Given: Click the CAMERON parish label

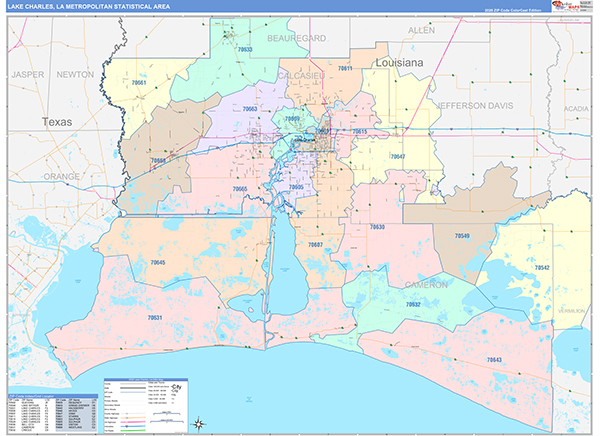Looking at the screenshot, I should (426, 283).
